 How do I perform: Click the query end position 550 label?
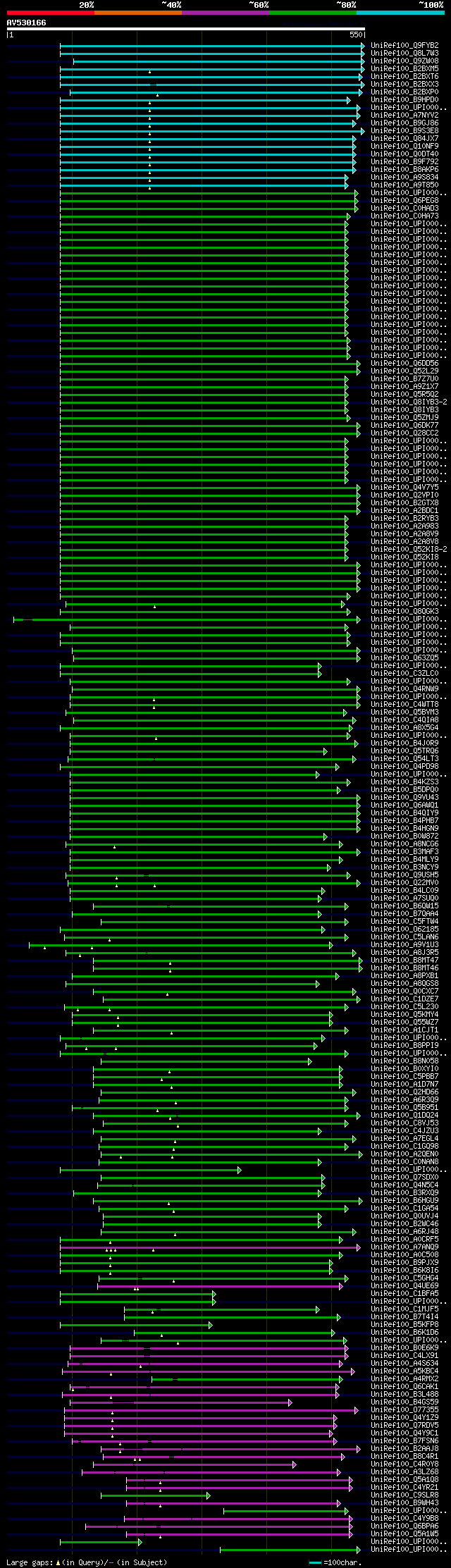(356, 35)
